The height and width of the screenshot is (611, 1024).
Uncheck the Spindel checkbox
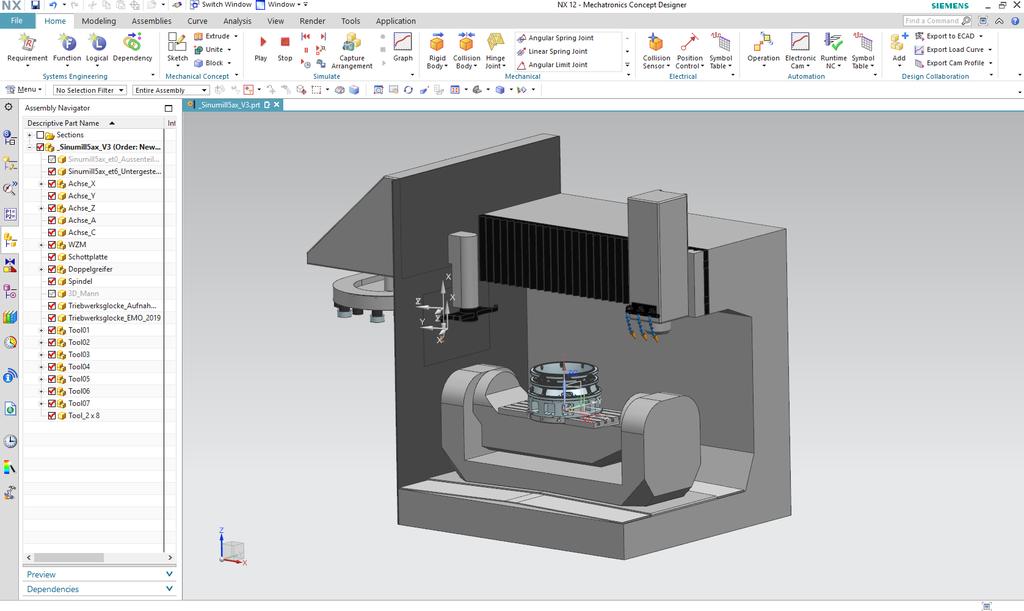[x=52, y=281]
